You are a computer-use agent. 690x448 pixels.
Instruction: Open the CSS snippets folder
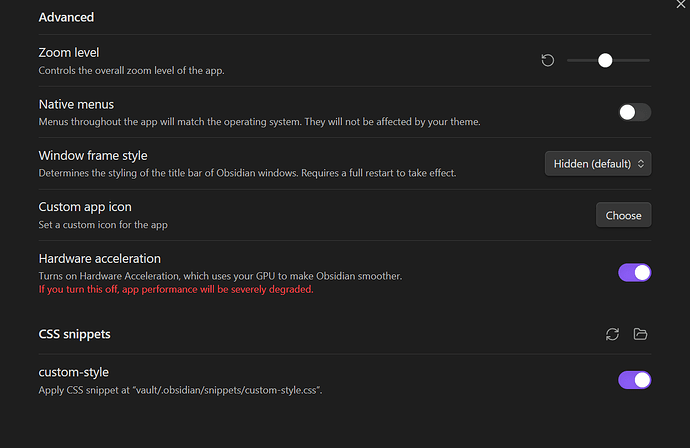[640, 334]
